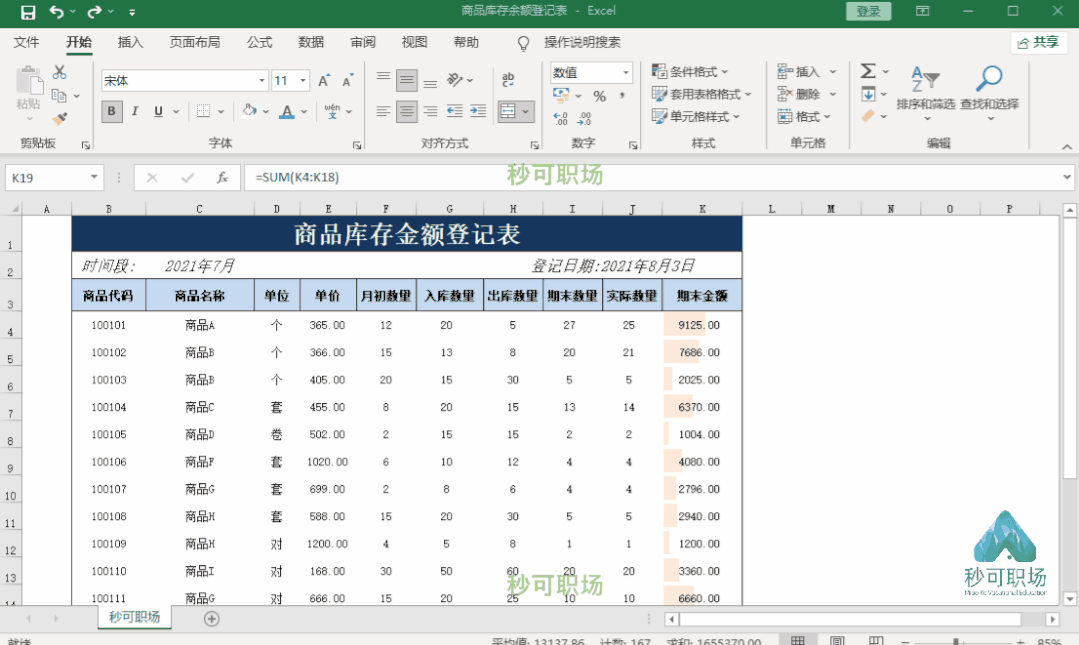1079x645 pixels.
Task: Save the workbook with the save icon
Action: (28, 12)
